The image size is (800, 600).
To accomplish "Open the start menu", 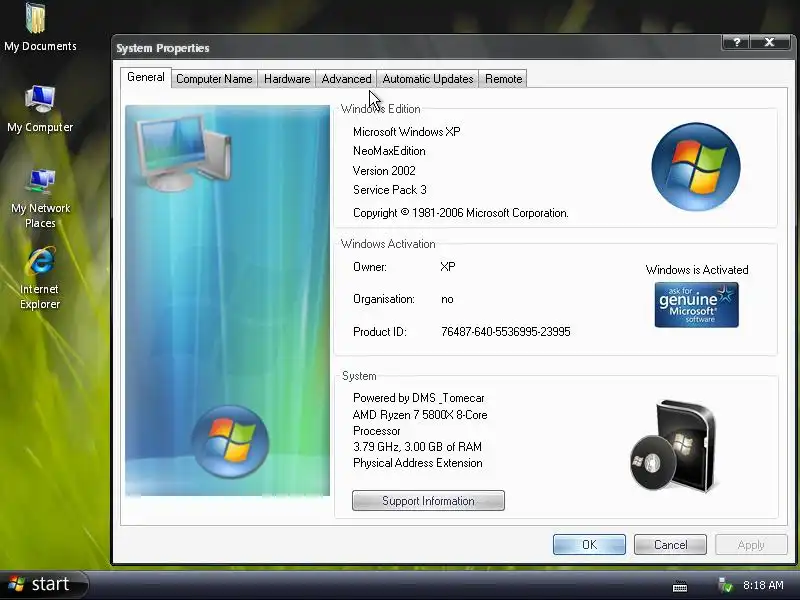I will [44, 584].
